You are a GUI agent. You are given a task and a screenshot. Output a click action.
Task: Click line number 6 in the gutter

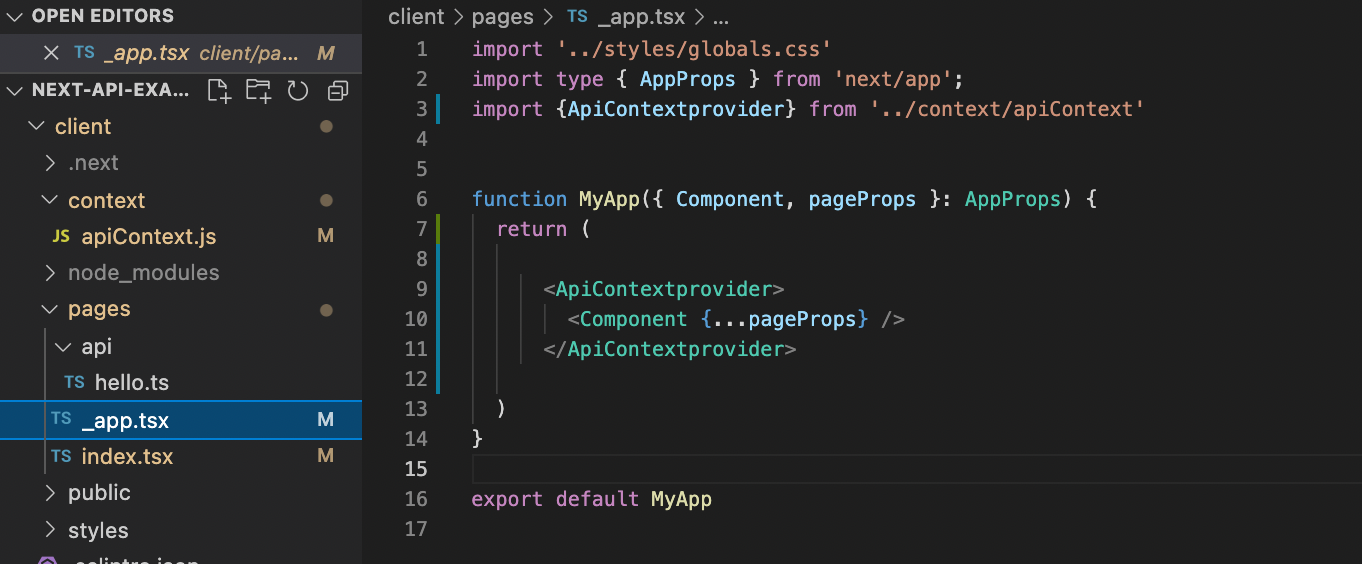pos(421,199)
